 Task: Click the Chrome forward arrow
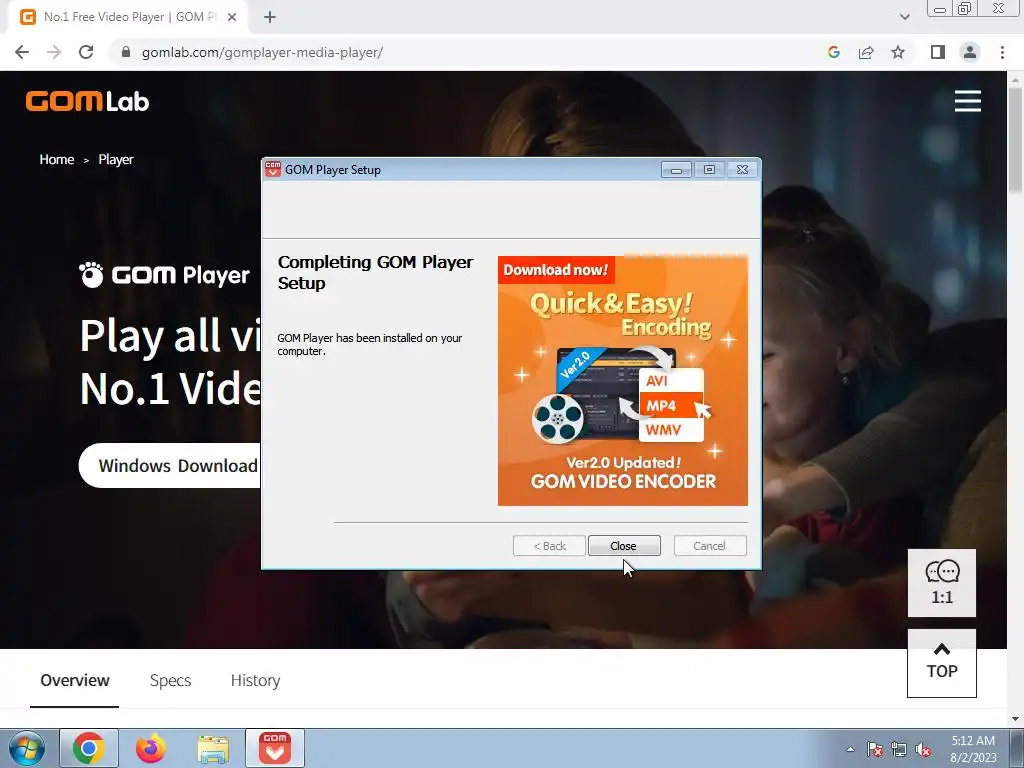pyautogui.click(x=54, y=52)
